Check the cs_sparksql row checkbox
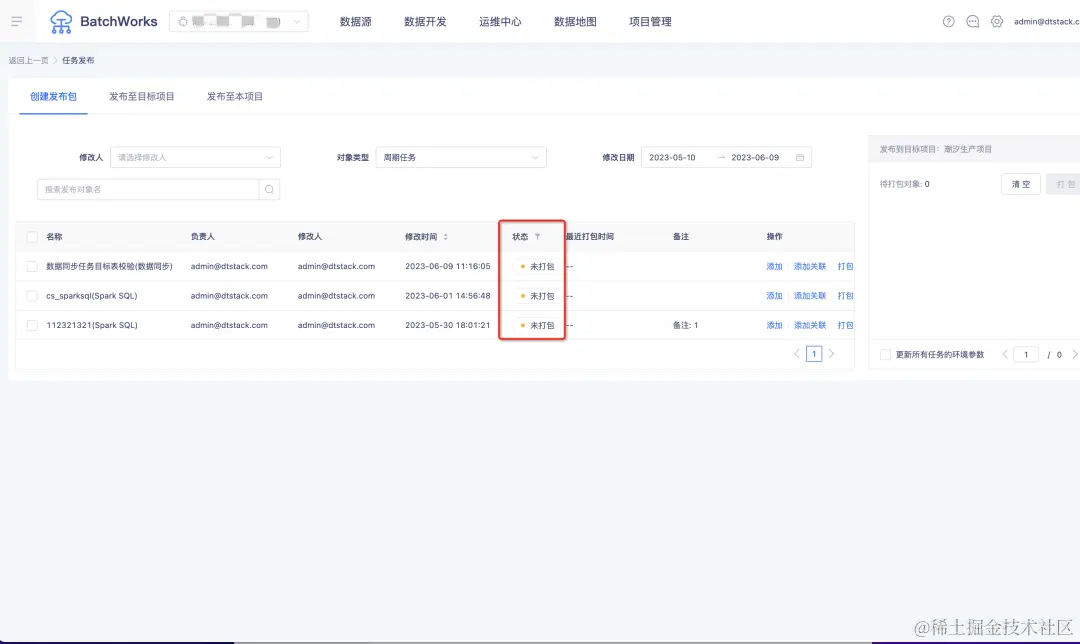The image size is (1080, 644). tap(32, 295)
